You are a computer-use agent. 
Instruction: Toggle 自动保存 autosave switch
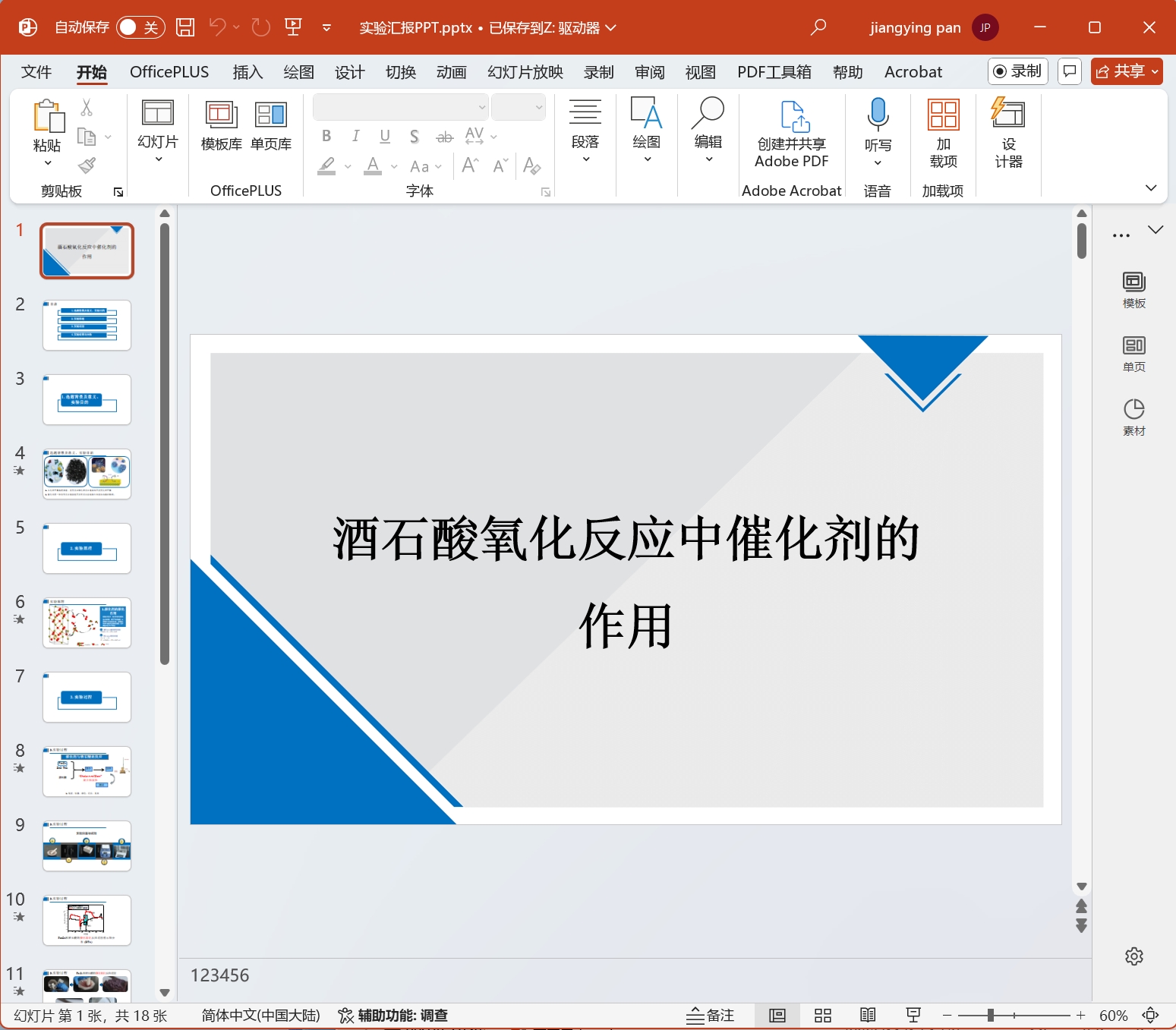click(x=140, y=27)
